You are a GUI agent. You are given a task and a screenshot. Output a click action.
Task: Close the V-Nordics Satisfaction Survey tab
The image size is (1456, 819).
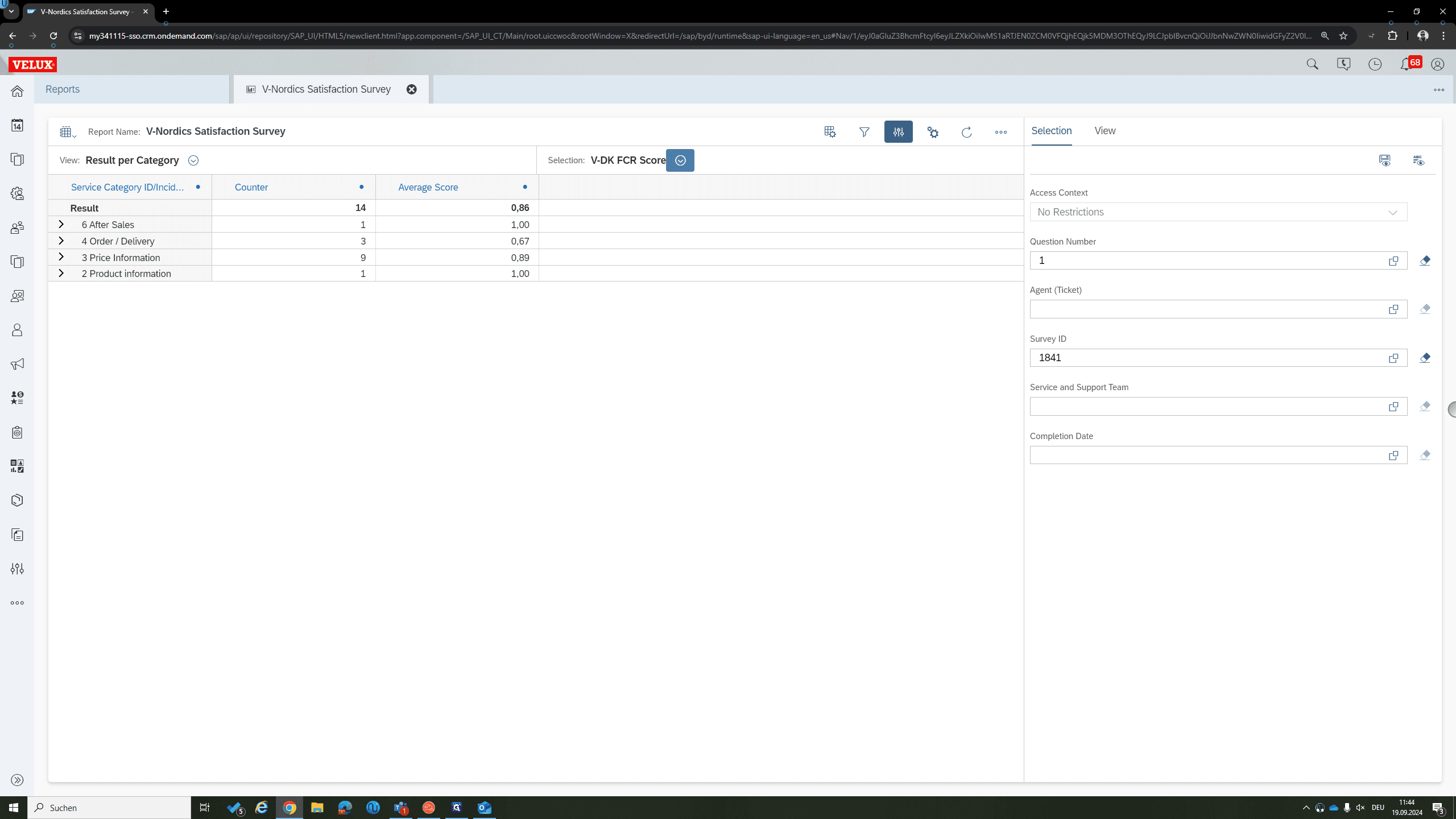[x=412, y=89]
